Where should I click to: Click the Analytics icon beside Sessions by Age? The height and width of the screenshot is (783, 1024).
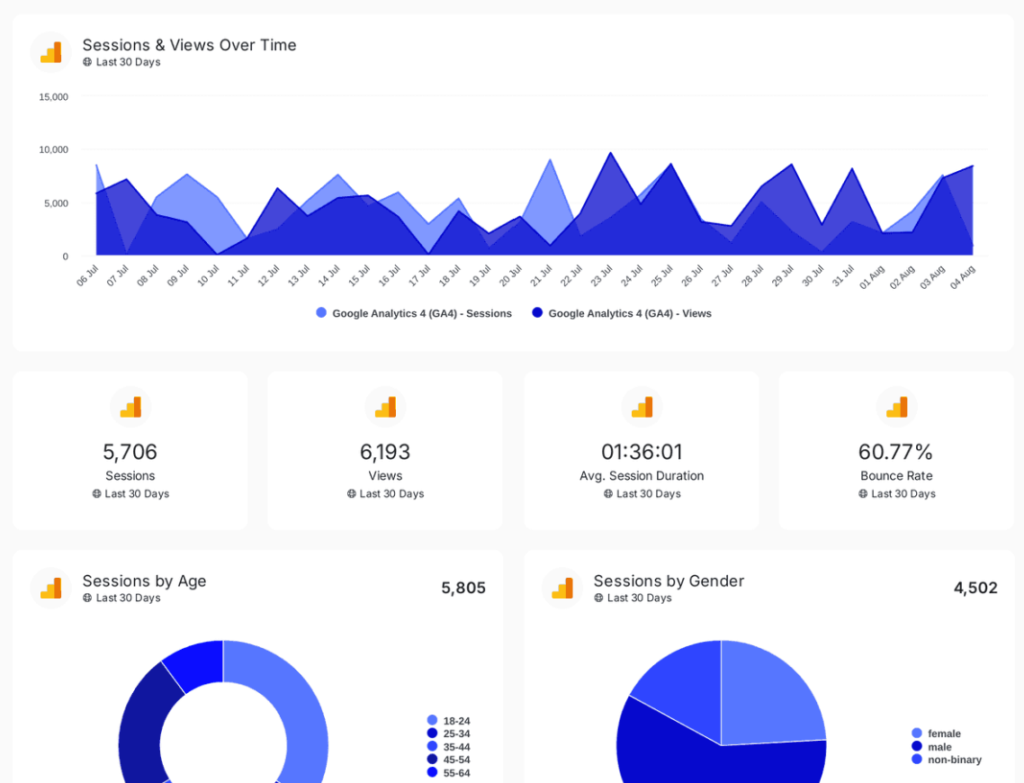(x=51, y=588)
